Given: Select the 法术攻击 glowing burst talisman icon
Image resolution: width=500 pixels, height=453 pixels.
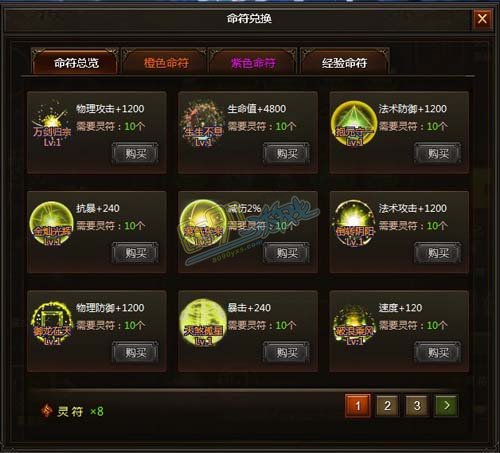Looking at the screenshot, I should pos(354,223).
